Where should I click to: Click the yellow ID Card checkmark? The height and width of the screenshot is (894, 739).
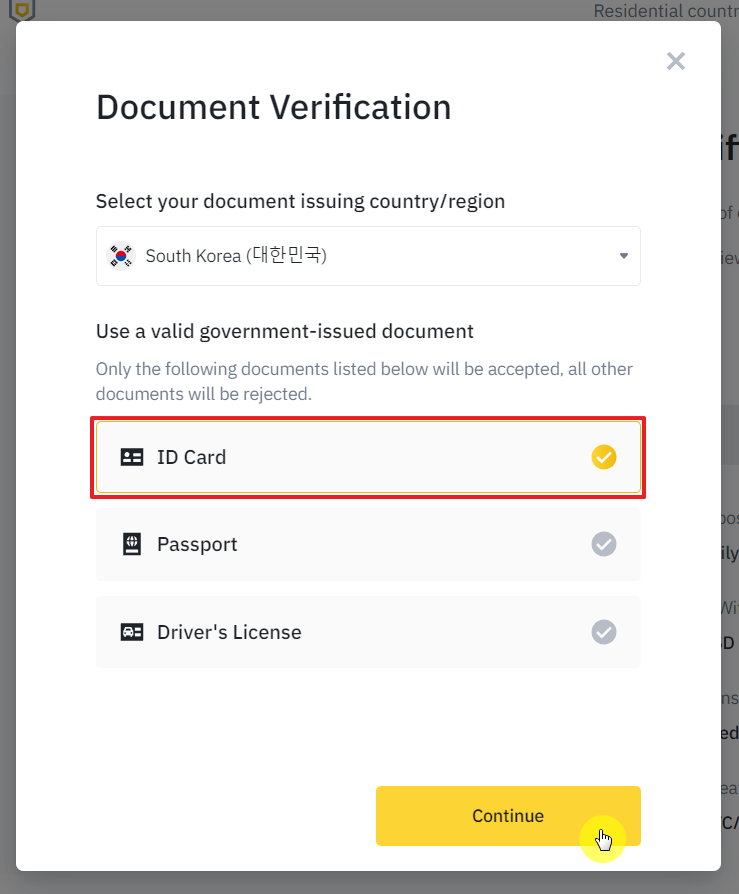click(x=604, y=457)
